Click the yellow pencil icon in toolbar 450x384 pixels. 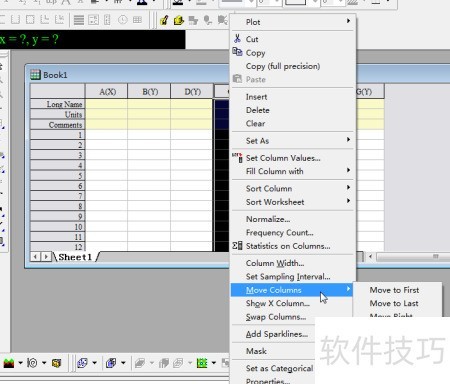[x=164, y=20]
